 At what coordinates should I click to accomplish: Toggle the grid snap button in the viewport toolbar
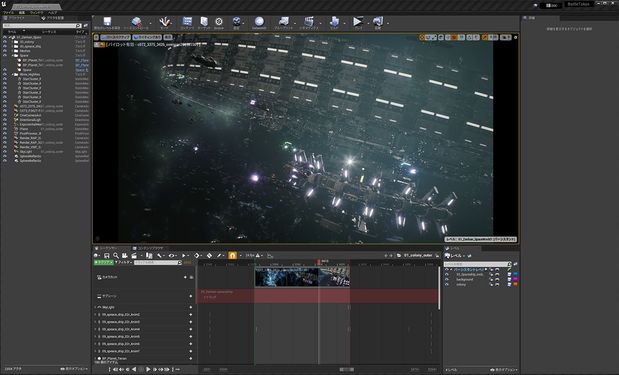(x=454, y=38)
